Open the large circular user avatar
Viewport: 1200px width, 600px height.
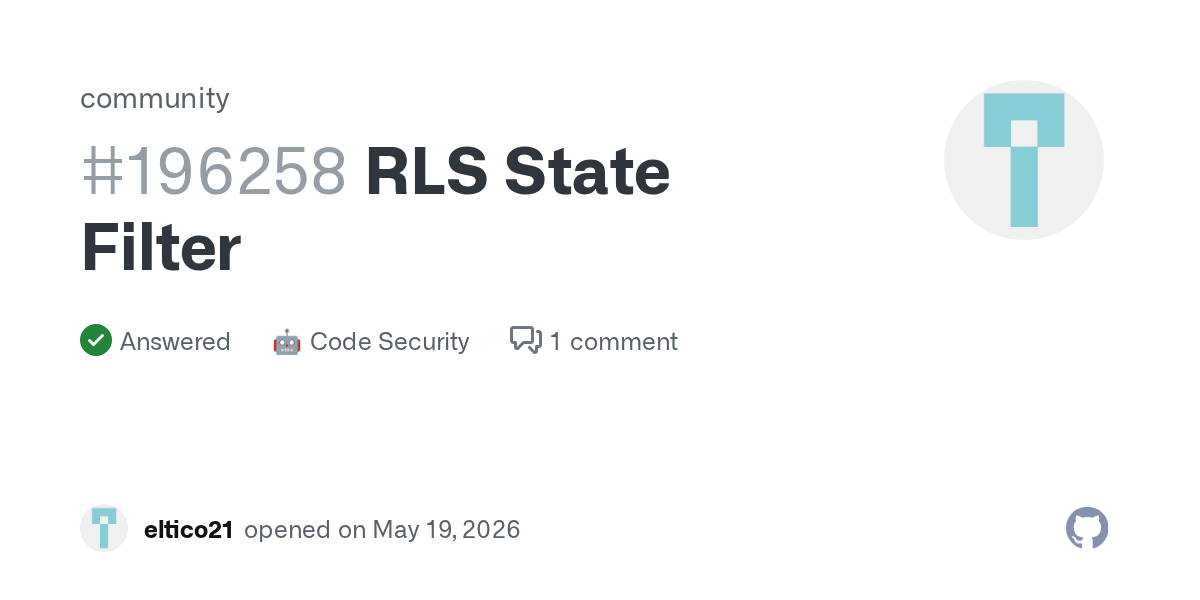pyautogui.click(x=1024, y=160)
